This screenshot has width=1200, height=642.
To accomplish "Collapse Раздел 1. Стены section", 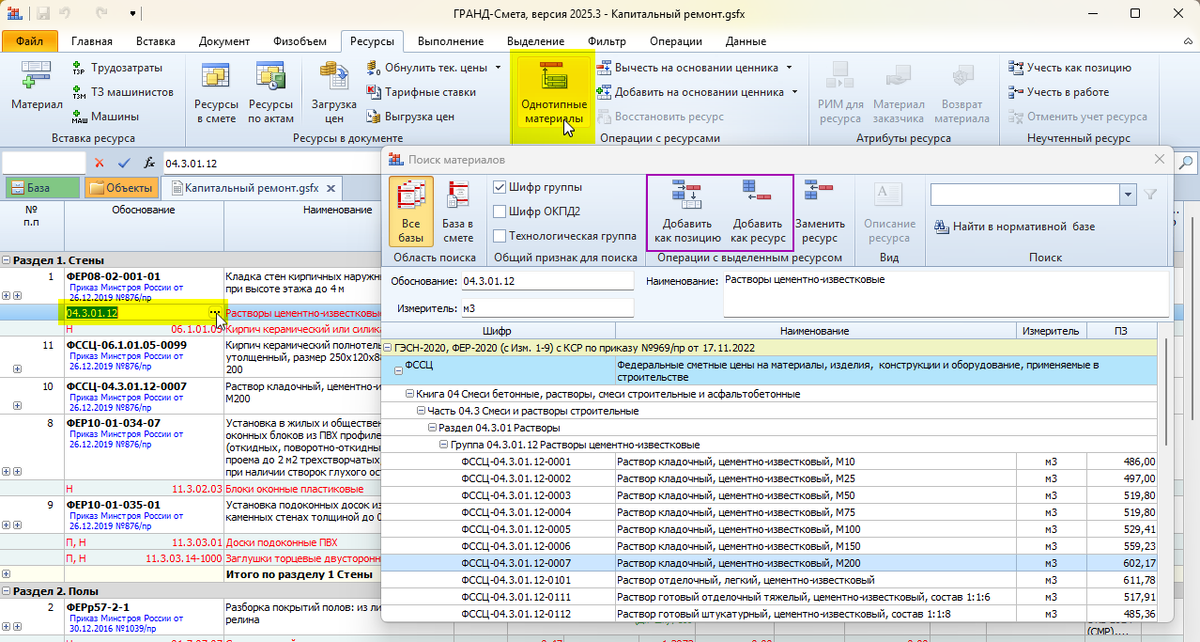I will (x=5, y=260).
